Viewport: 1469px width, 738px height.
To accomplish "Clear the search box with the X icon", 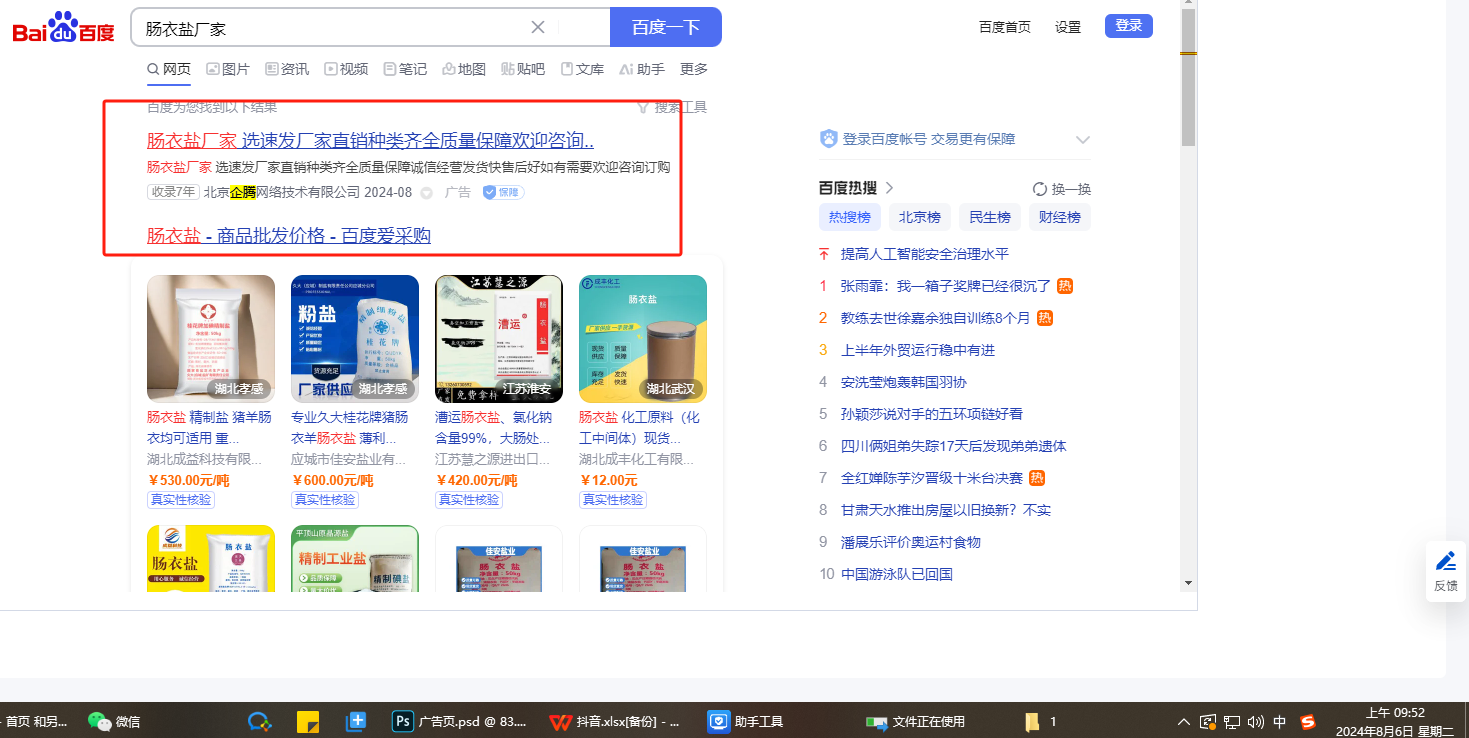I will tap(538, 27).
